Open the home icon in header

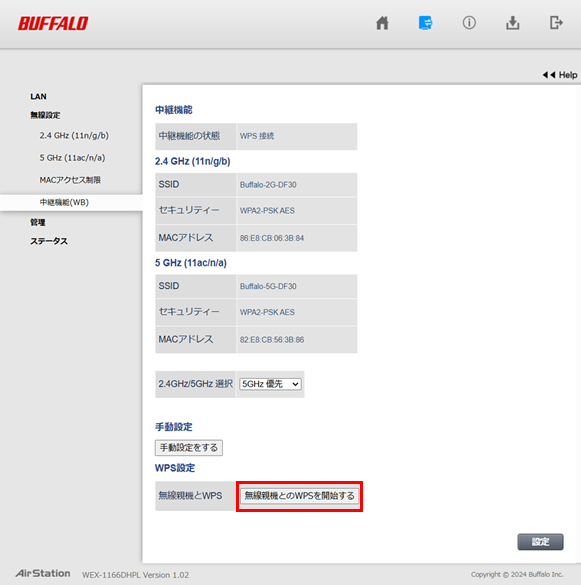click(382, 23)
